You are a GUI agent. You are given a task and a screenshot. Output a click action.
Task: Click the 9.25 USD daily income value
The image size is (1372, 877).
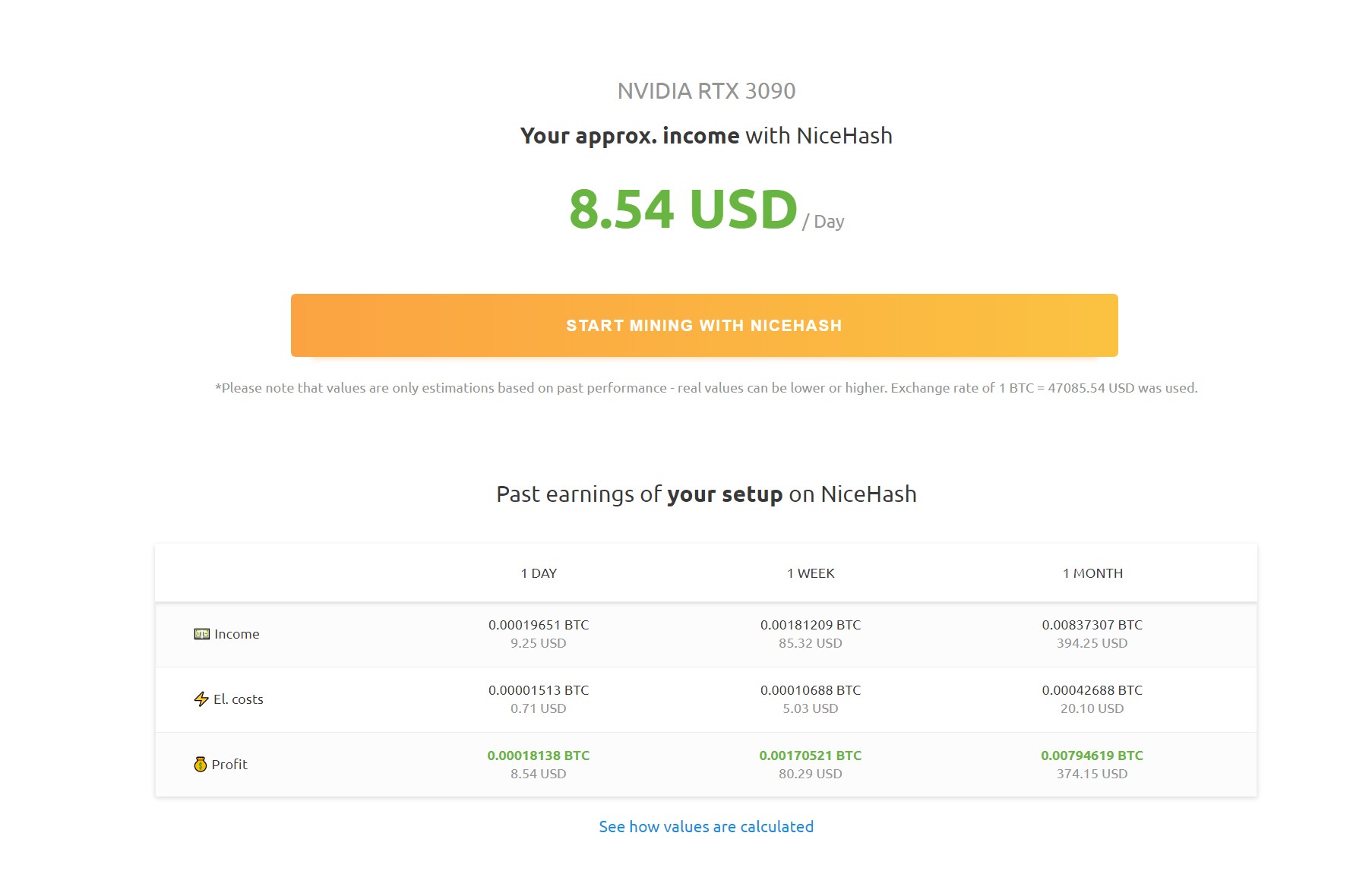click(539, 643)
